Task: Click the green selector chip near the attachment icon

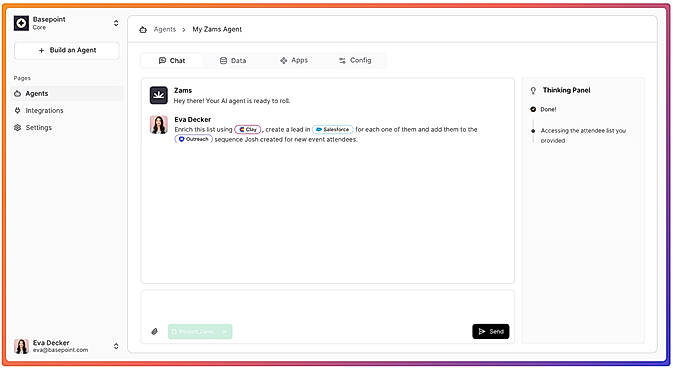Action: (x=200, y=332)
